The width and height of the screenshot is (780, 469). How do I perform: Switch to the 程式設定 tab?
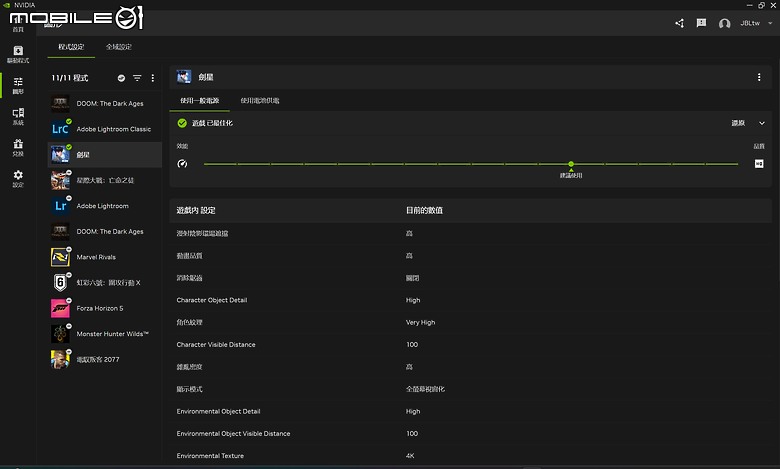[71, 47]
